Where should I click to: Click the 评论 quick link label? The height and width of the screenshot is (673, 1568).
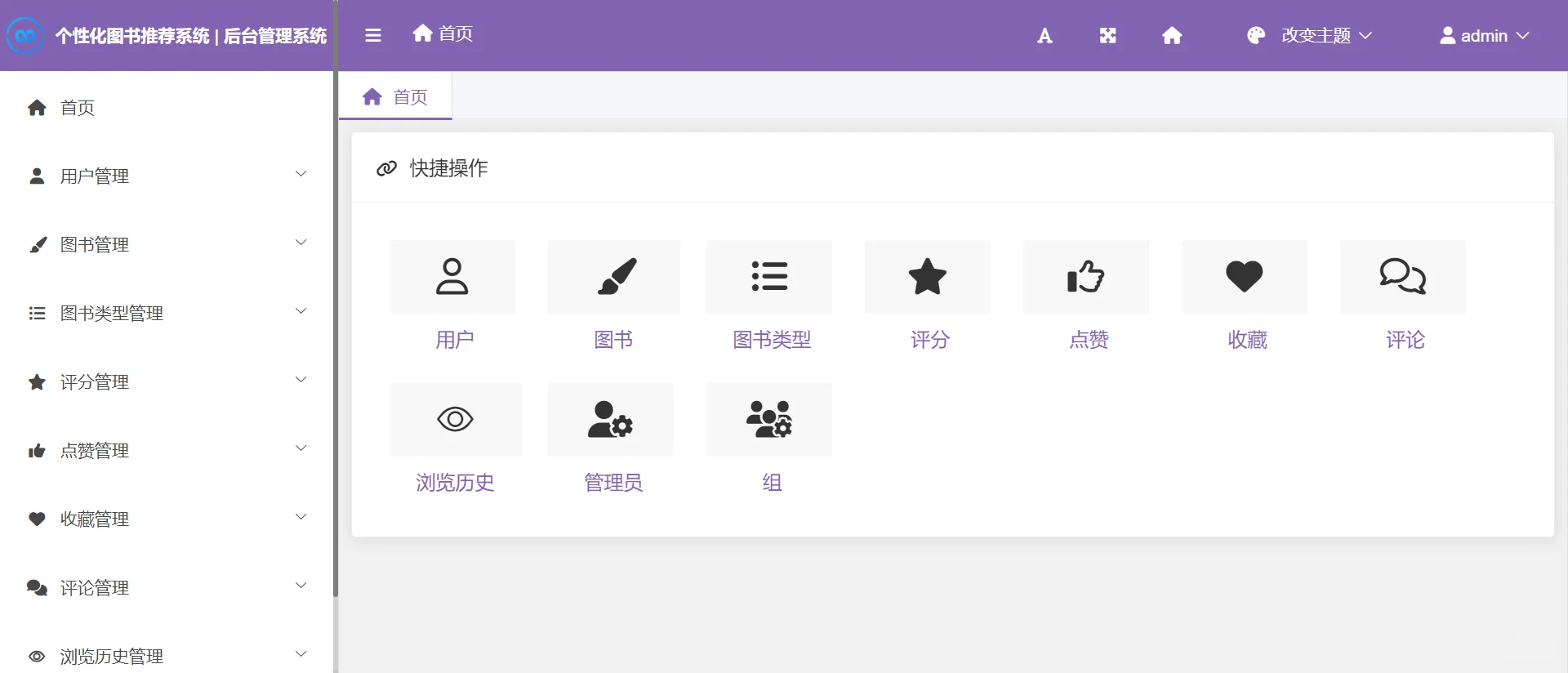[1405, 340]
